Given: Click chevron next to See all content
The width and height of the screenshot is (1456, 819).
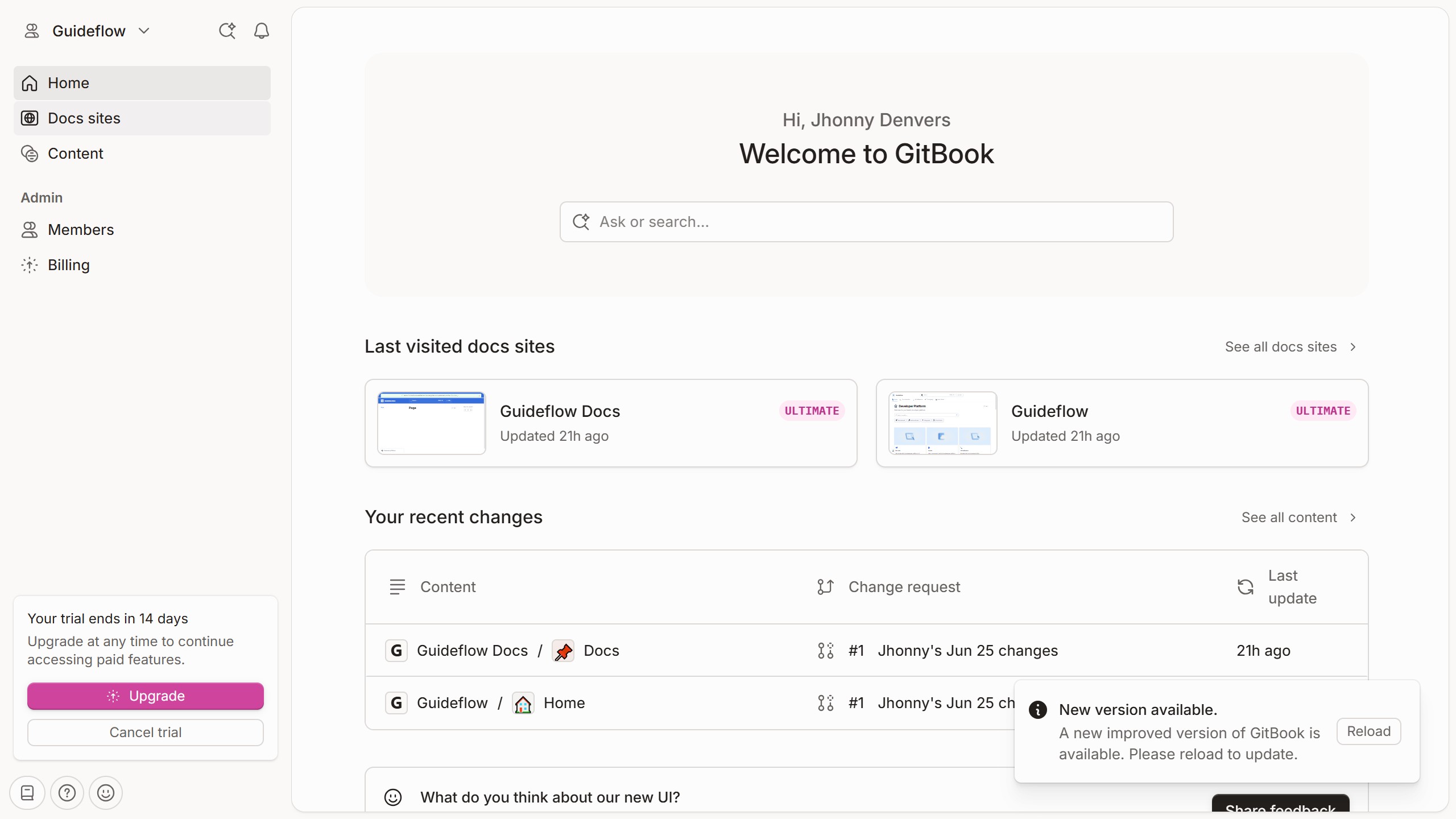Looking at the screenshot, I should point(1353,518).
